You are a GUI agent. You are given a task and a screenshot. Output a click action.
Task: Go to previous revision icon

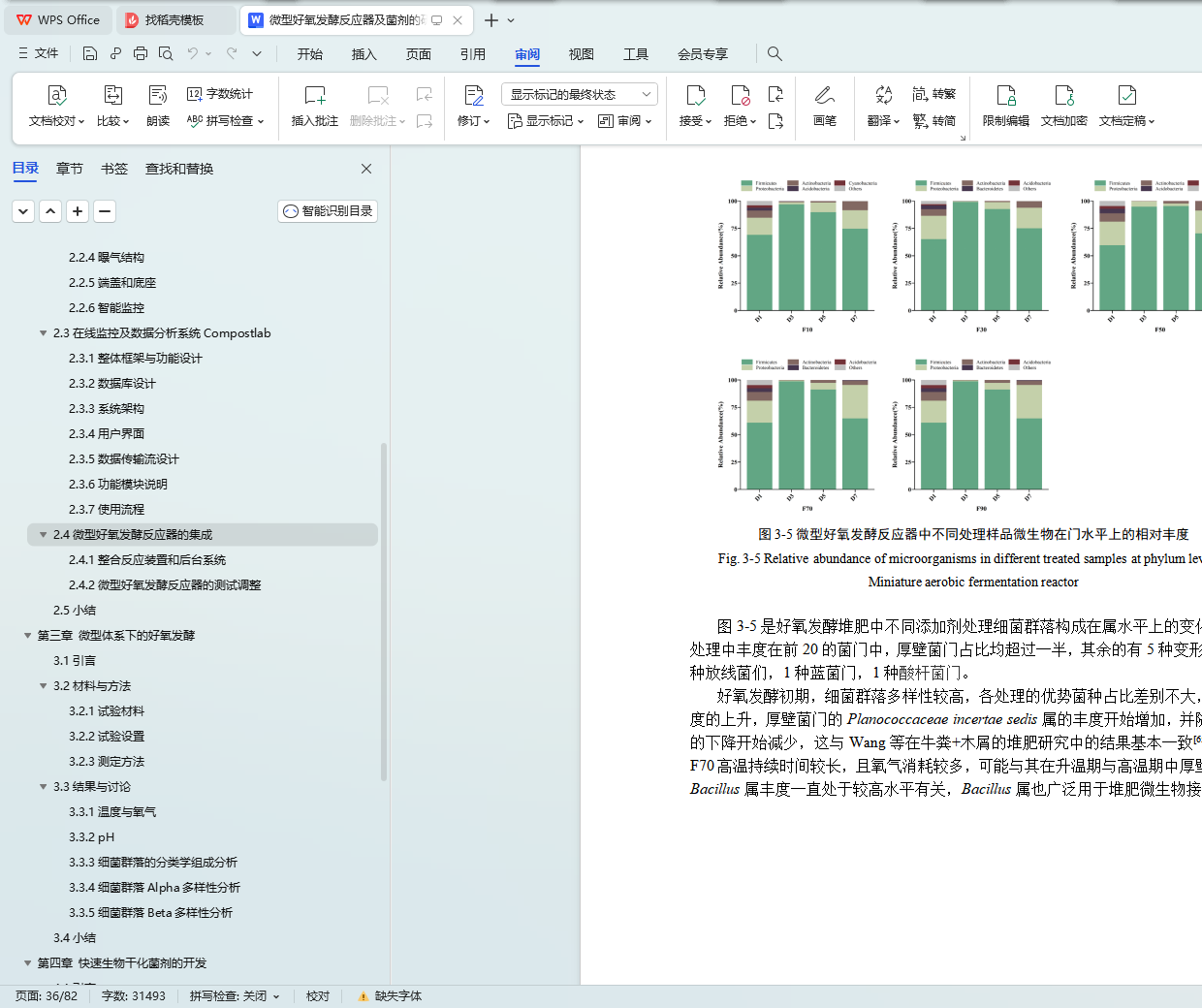point(775,94)
